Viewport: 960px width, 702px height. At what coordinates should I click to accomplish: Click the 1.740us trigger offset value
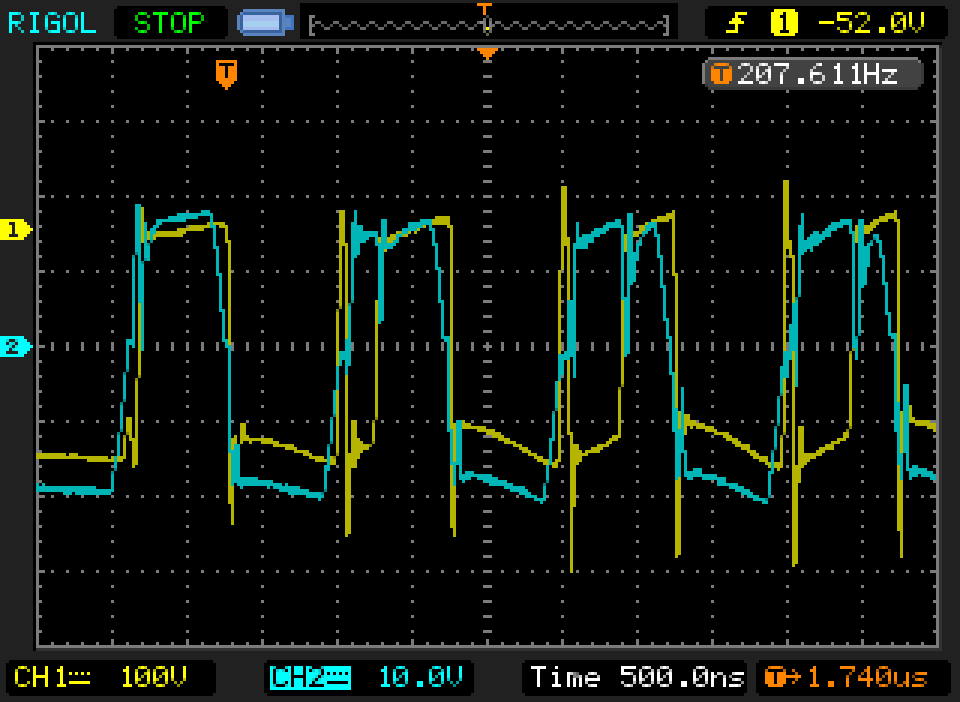tap(866, 678)
